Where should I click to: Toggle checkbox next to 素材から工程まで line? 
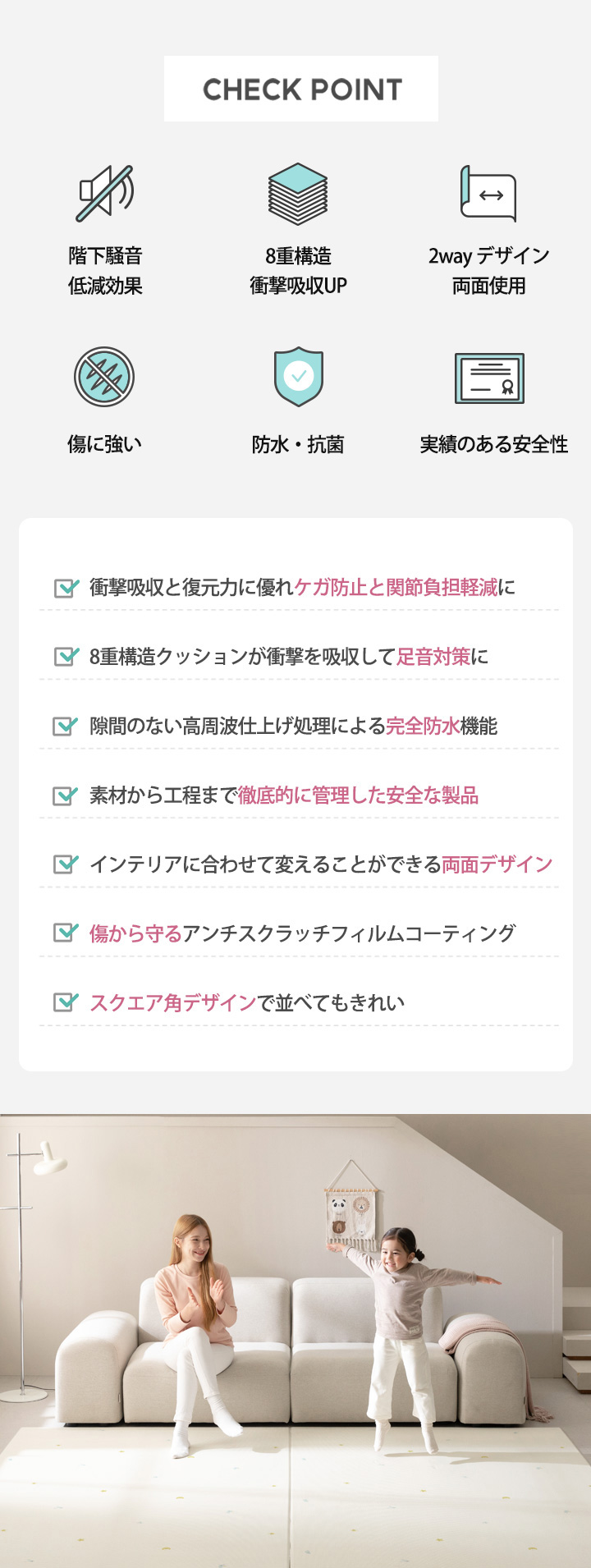[66, 795]
